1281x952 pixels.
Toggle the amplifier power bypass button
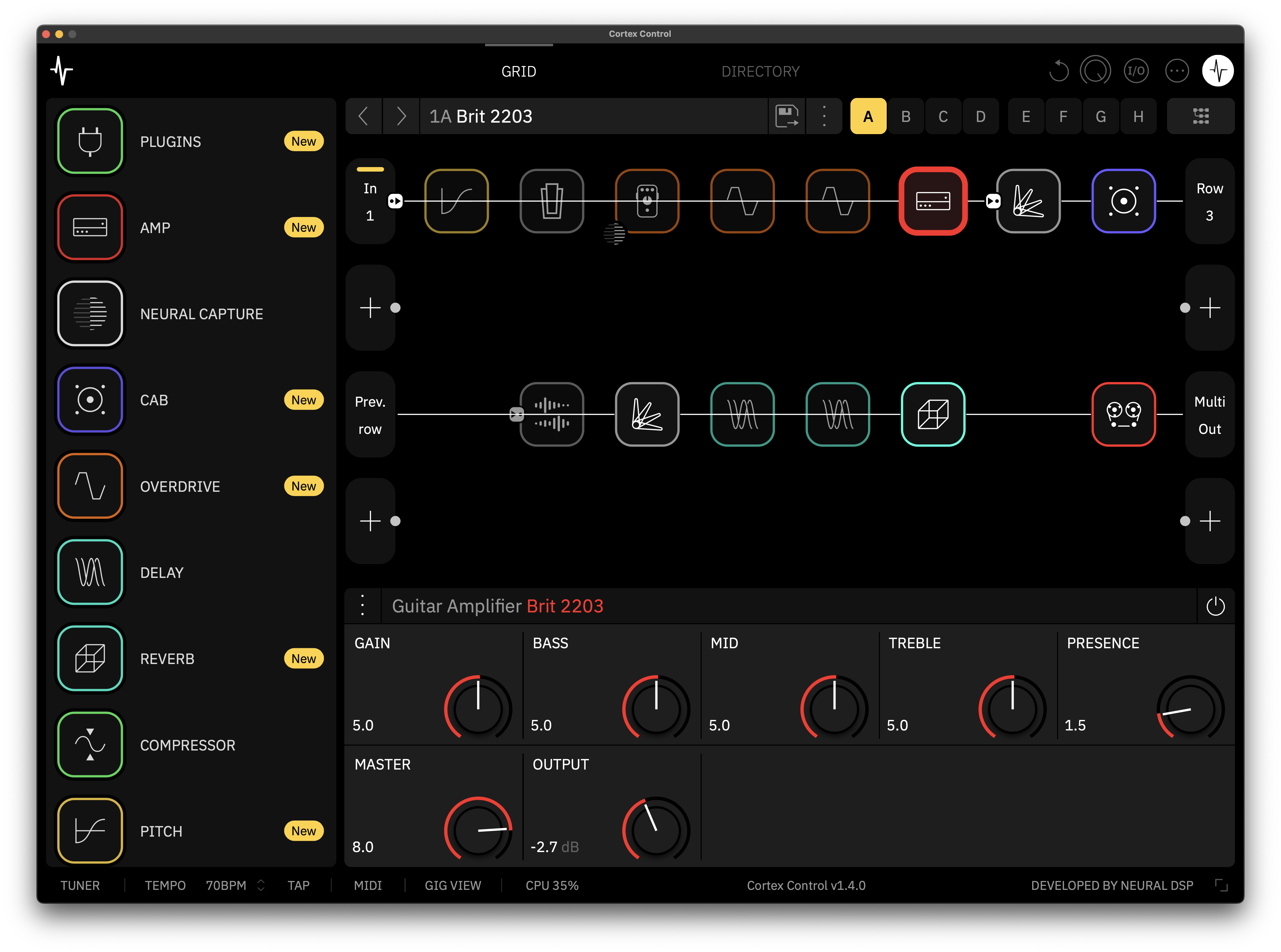1215,606
